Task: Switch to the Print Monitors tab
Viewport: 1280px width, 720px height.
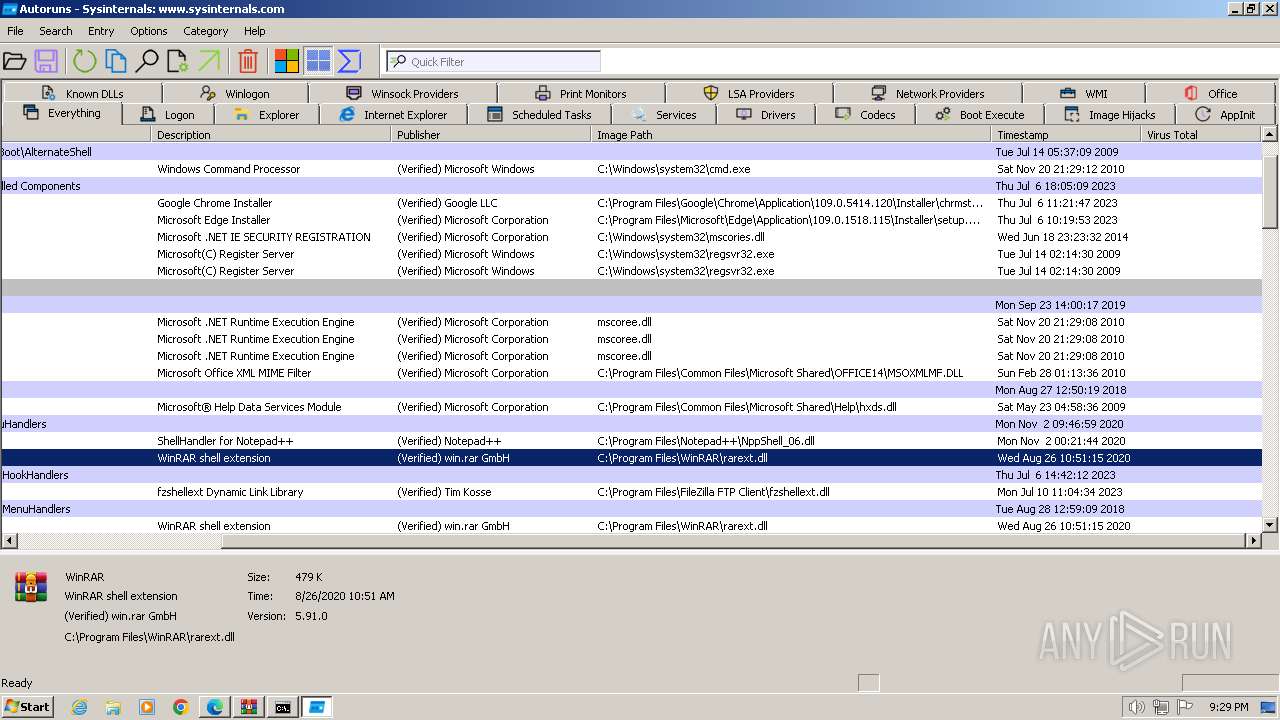Action: point(581,93)
